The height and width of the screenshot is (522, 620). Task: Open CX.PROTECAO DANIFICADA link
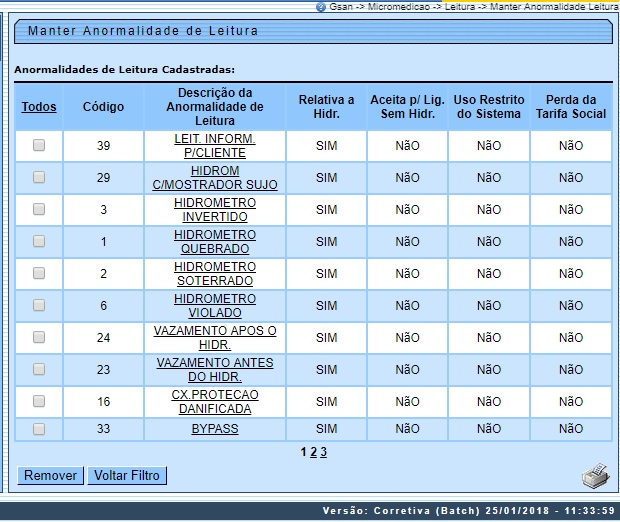[x=215, y=402]
